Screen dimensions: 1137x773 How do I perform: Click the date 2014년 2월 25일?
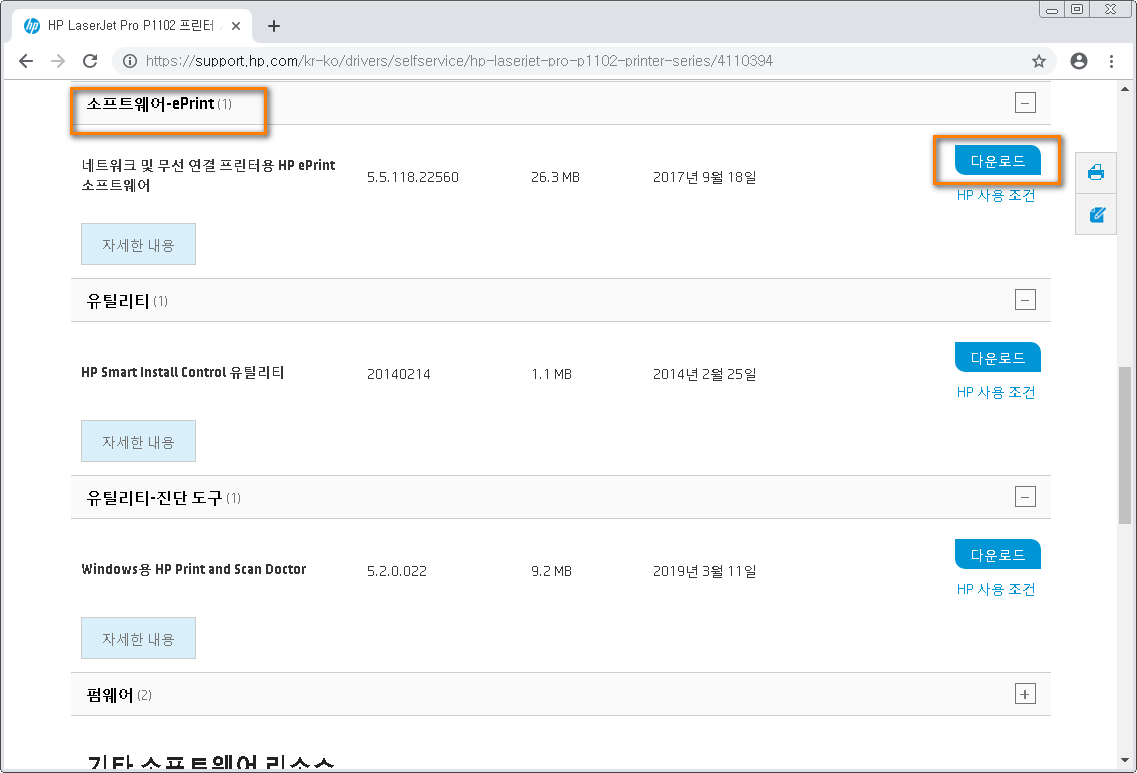pyautogui.click(x=704, y=374)
